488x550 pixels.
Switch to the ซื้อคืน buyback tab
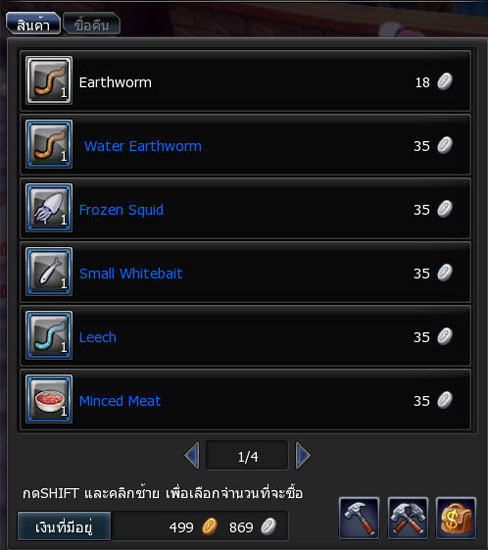(x=92, y=24)
